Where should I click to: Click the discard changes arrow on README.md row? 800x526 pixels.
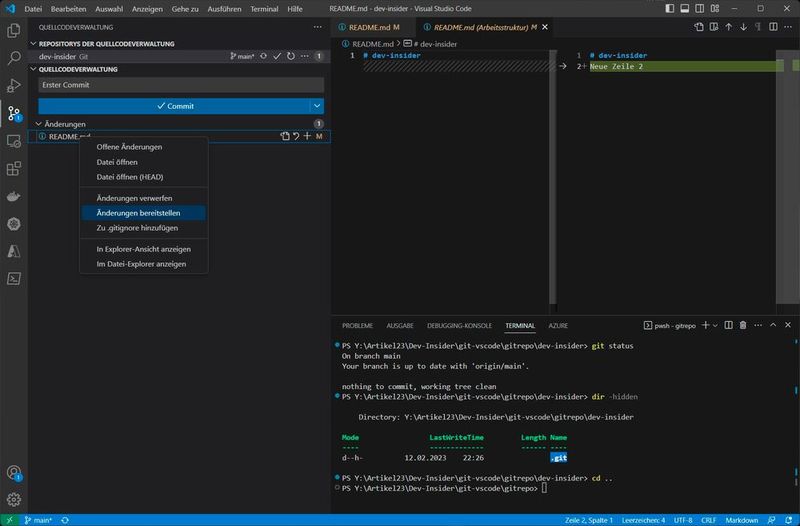296,136
